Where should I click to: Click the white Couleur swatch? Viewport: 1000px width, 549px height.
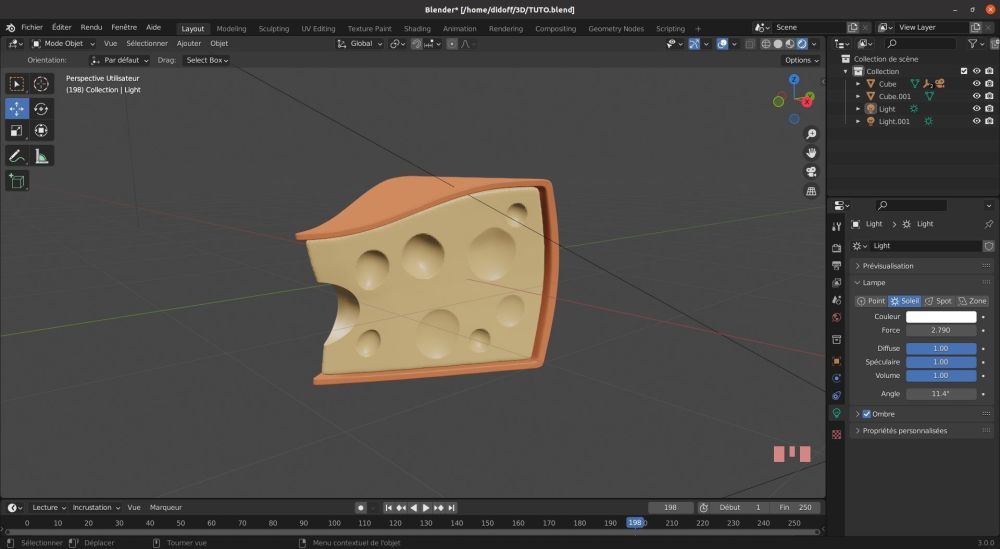click(x=941, y=317)
